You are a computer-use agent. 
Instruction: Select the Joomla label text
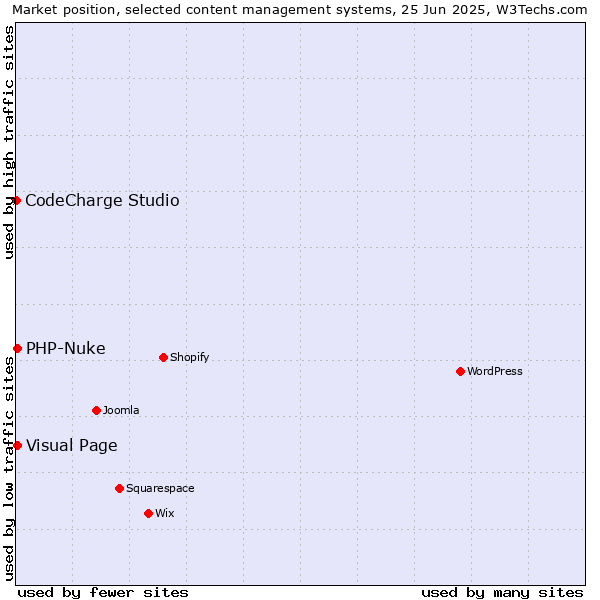121,410
